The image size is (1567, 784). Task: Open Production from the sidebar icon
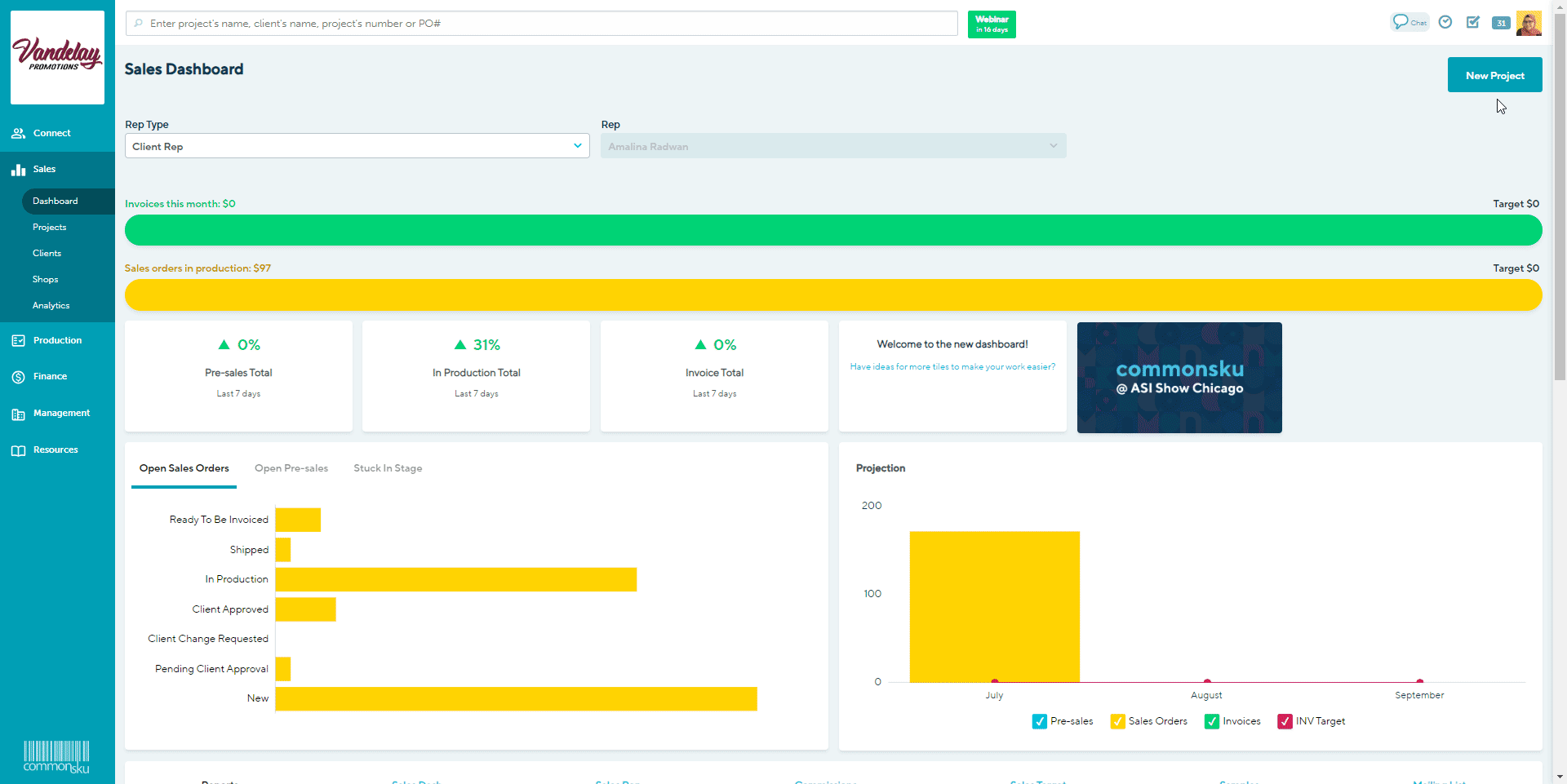18,340
